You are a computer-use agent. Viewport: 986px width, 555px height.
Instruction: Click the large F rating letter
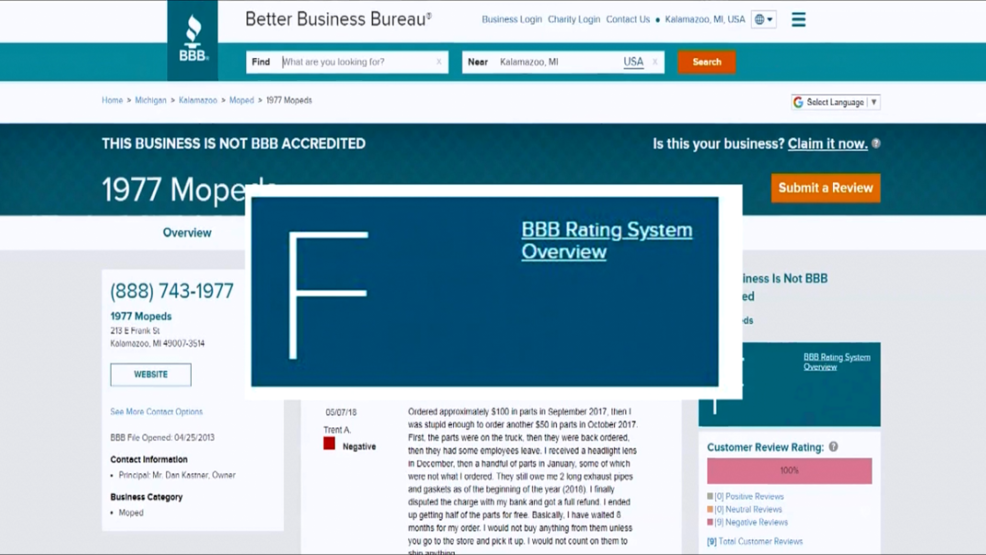(x=328, y=295)
